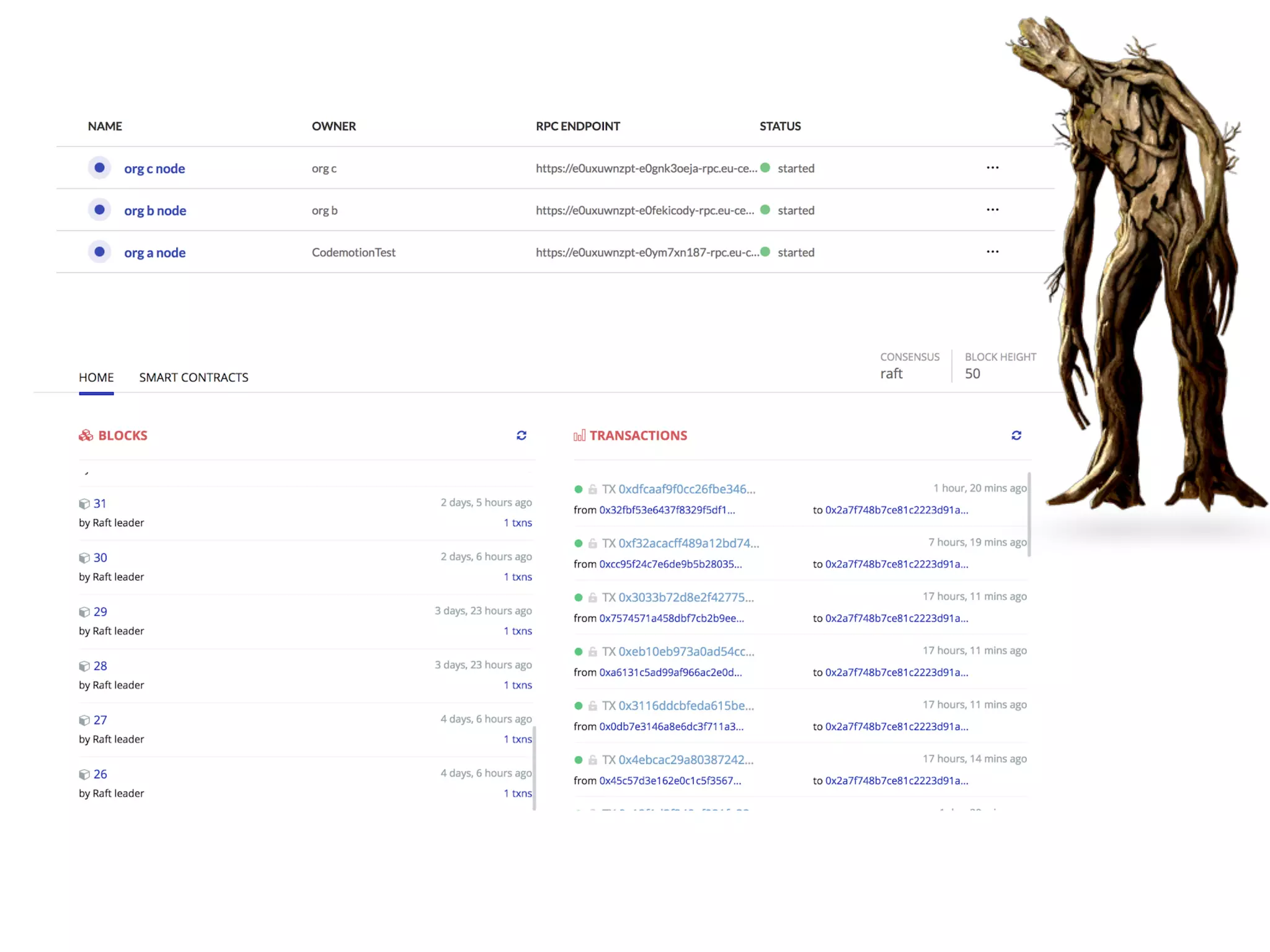Click the cube icon beside block 31
The width and height of the screenshot is (1270, 952).
click(84, 504)
